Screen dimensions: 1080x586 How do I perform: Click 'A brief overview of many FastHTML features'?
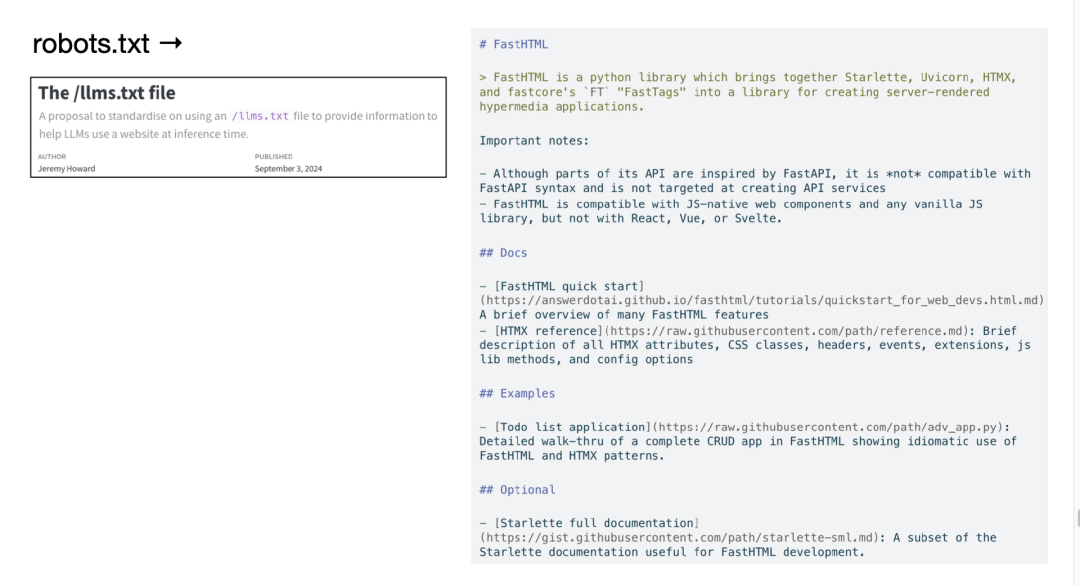pyautogui.click(x=624, y=315)
